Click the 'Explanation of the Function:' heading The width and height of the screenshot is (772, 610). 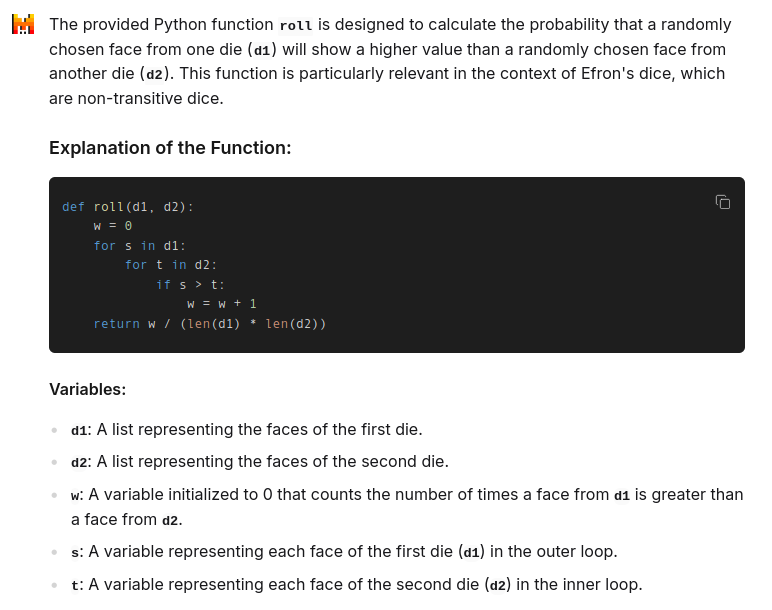coord(170,148)
